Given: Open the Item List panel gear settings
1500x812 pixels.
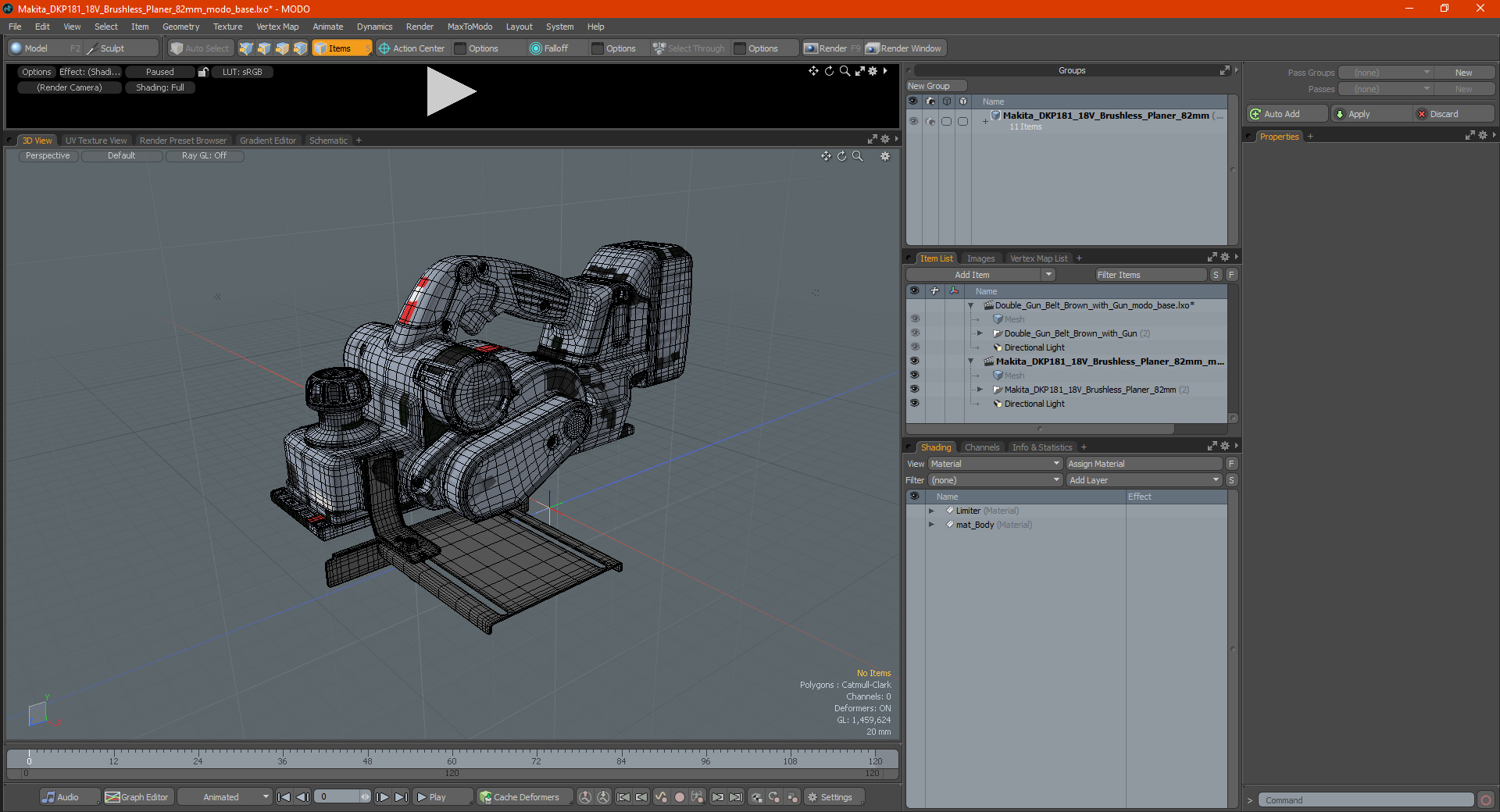Looking at the screenshot, I should (x=1224, y=258).
